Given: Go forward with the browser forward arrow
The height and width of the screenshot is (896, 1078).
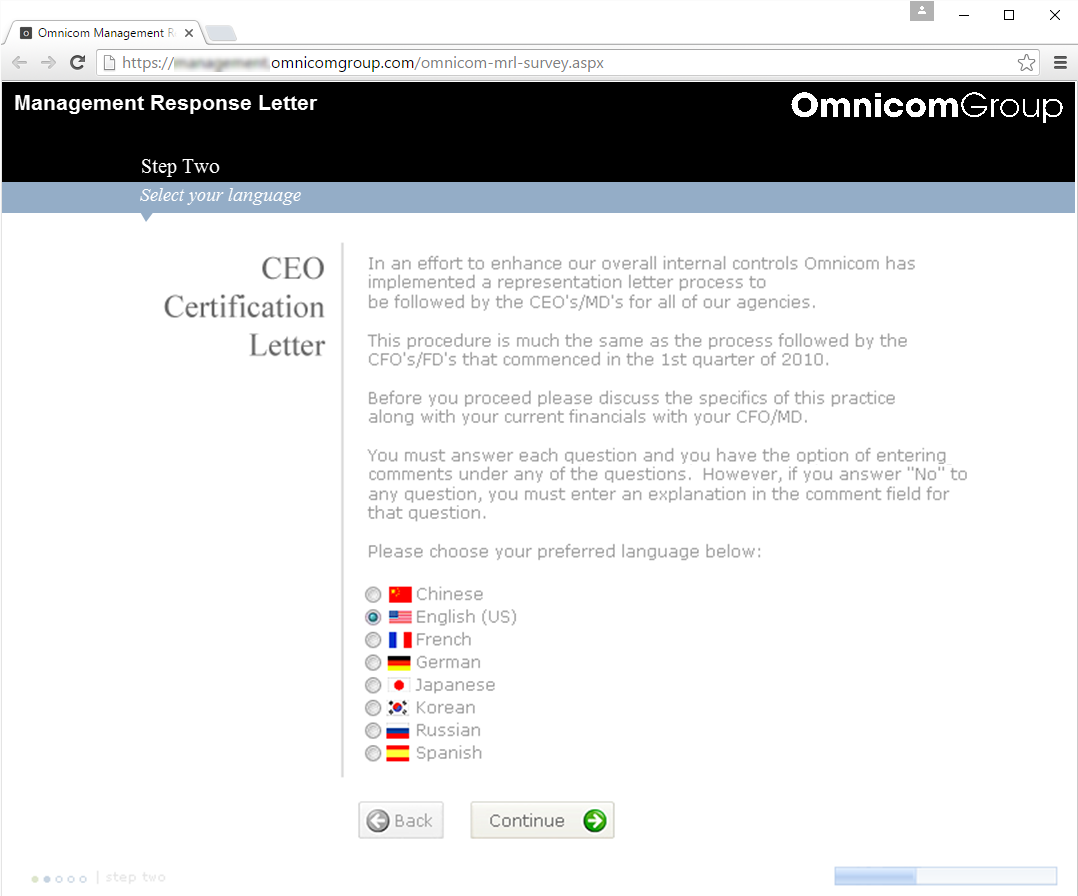Looking at the screenshot, I should coord(48,63).
